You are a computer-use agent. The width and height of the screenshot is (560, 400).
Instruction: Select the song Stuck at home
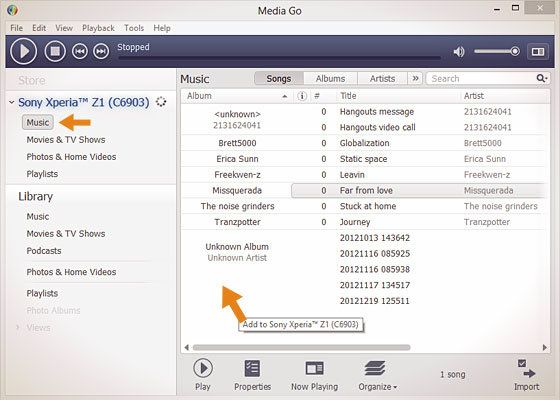pyautogui.click(x=368, y=206)
